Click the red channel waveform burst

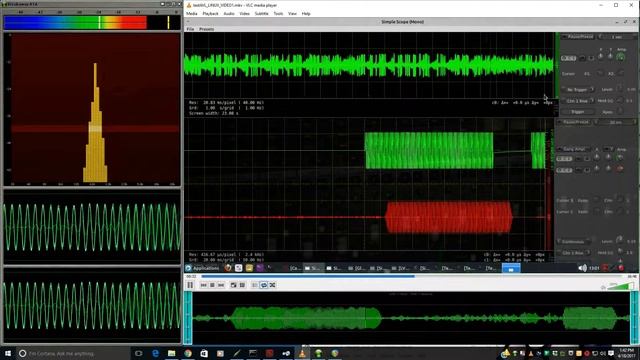click(448, 217)
